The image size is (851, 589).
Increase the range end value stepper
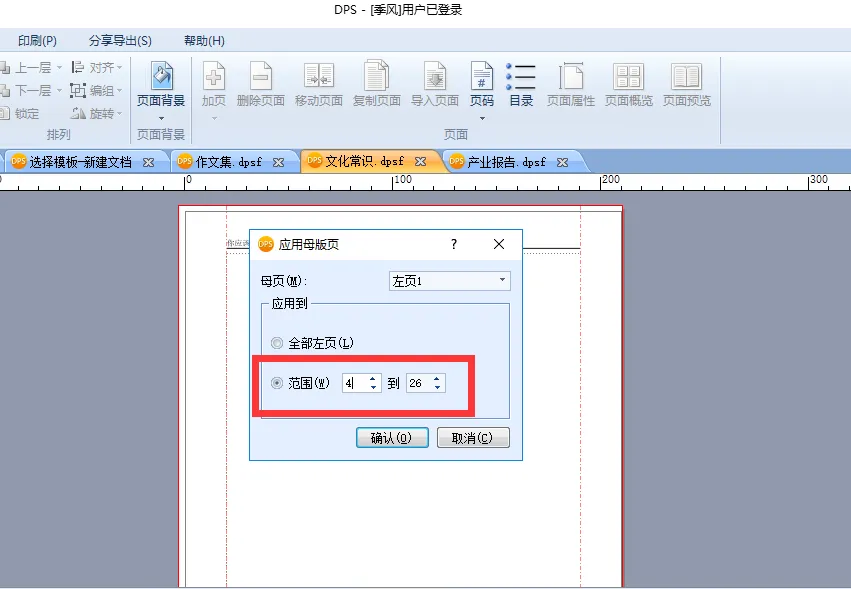coord(437,378)
